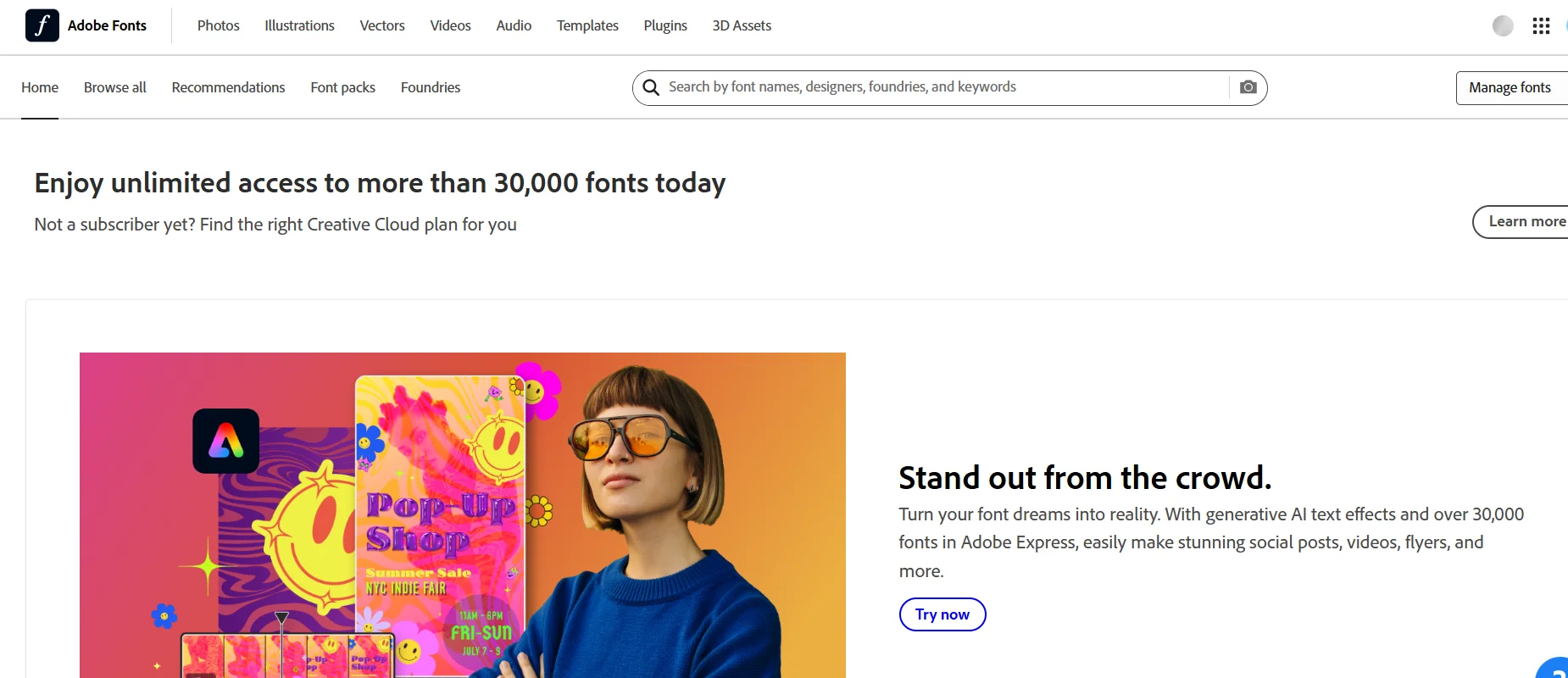Click the visual search camera icon

1248,87
